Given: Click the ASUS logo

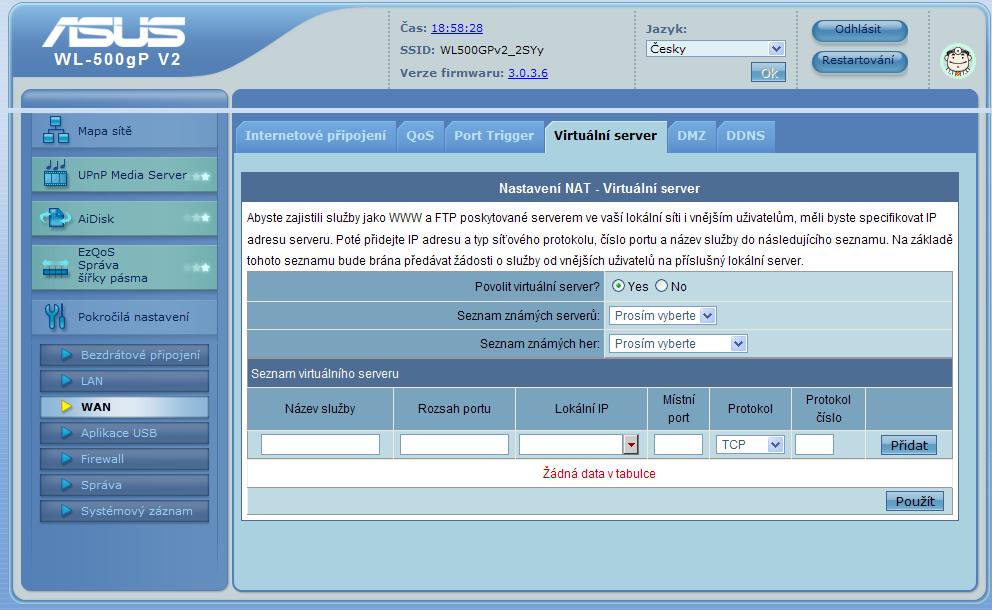Looking at the screenshot, I should (x=114, y=32).
